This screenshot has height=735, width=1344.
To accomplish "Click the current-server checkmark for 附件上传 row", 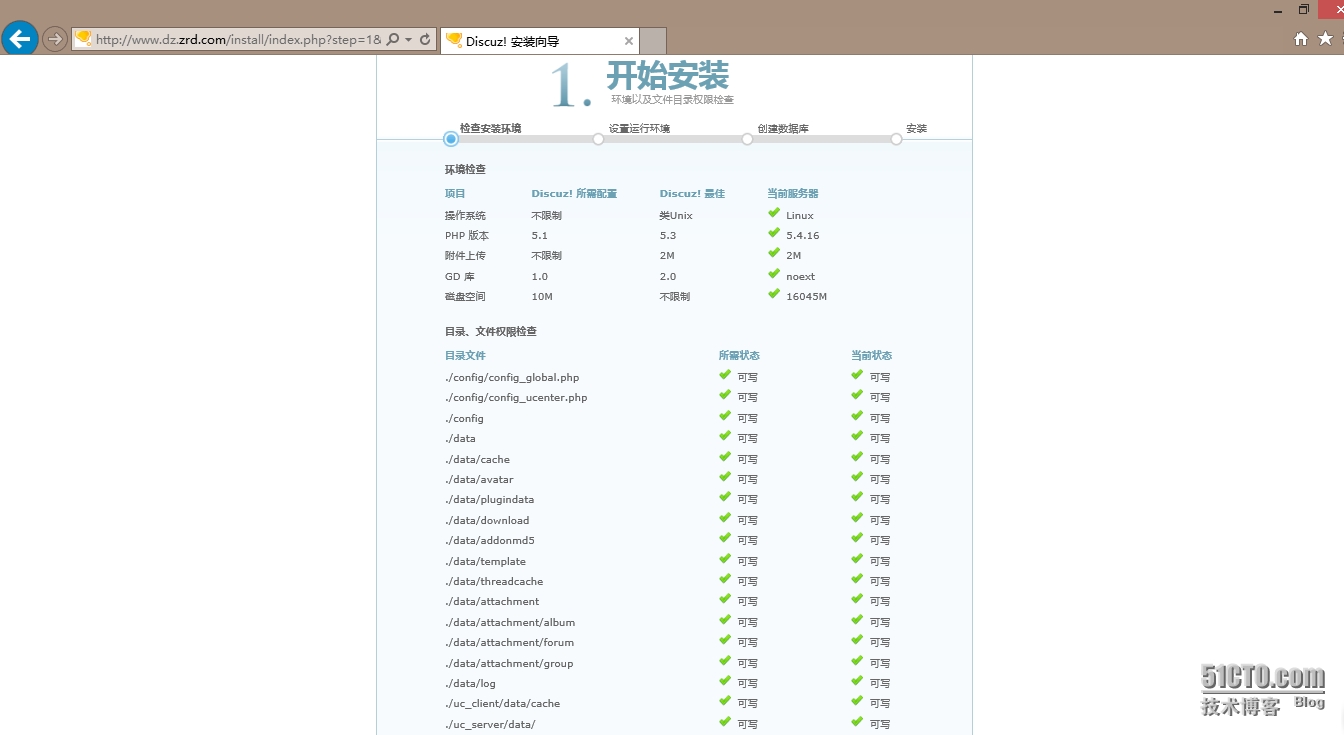I will click(x=774, y=253).
